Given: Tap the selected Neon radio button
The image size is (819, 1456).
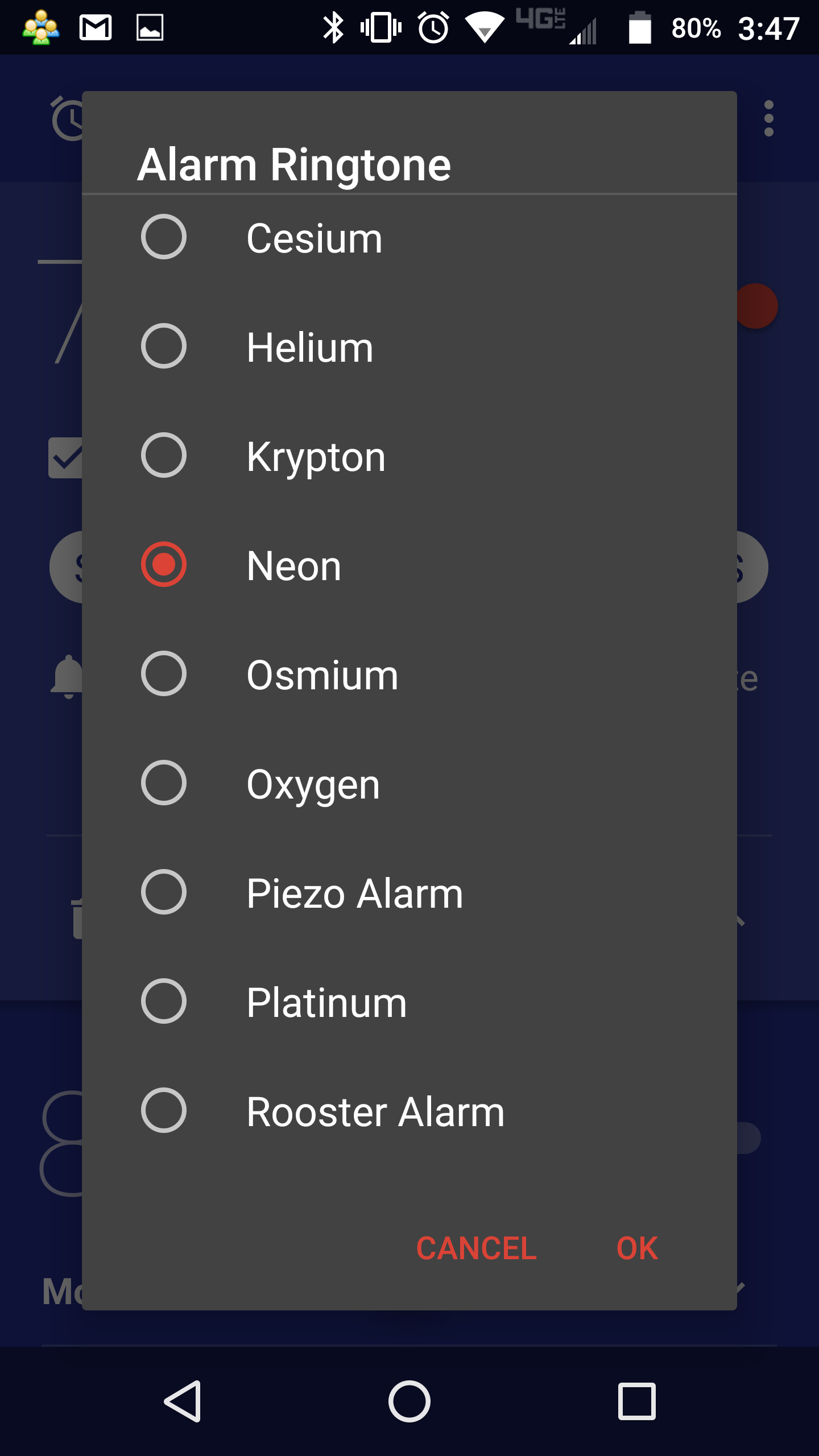Looking at the screenshot, I should click(164, 564).
